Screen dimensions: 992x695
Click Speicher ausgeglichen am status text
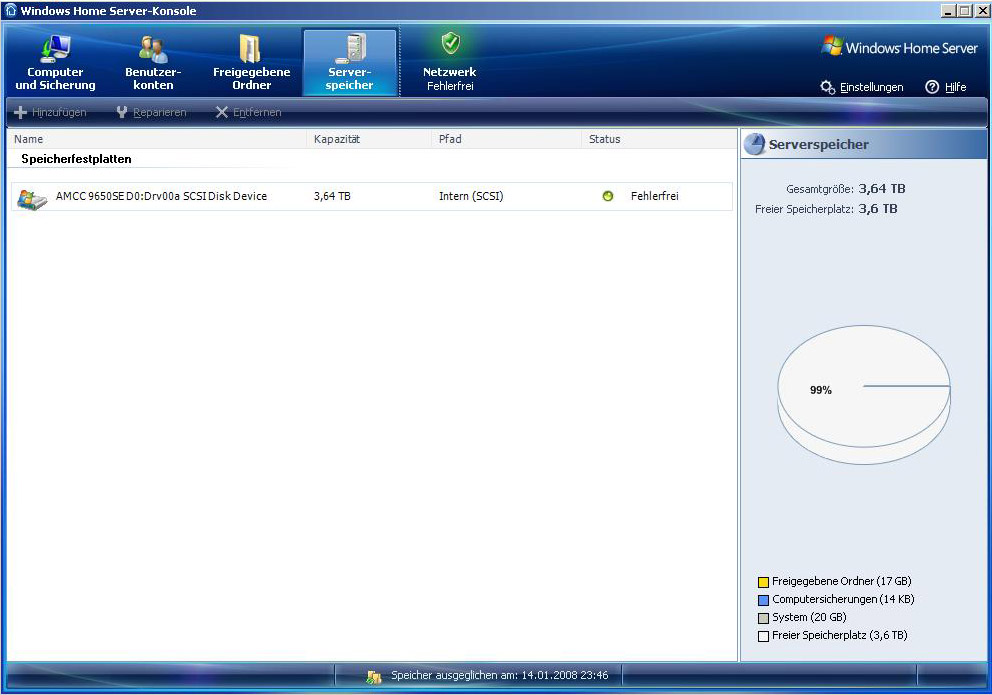pyautogui.click(x=500, y=675)
